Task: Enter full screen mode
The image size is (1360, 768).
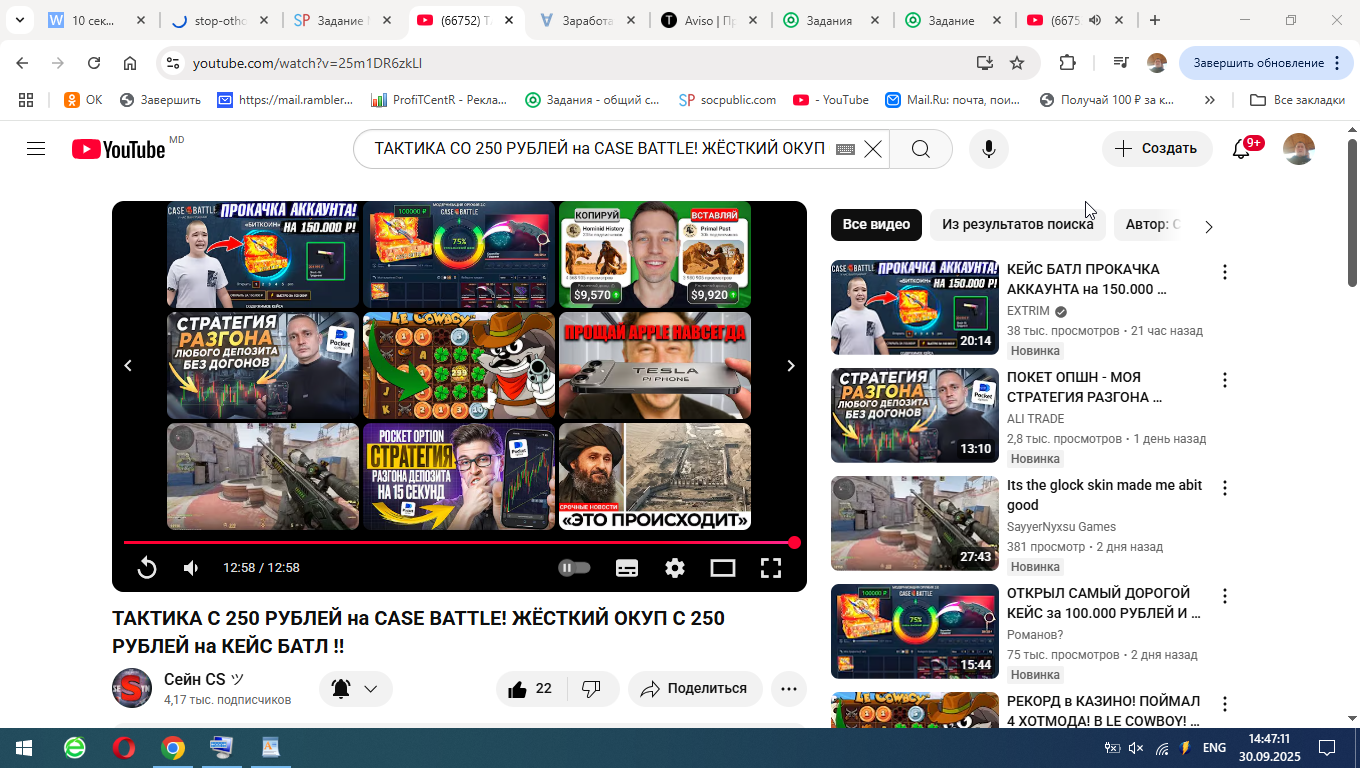Action: 771,568
